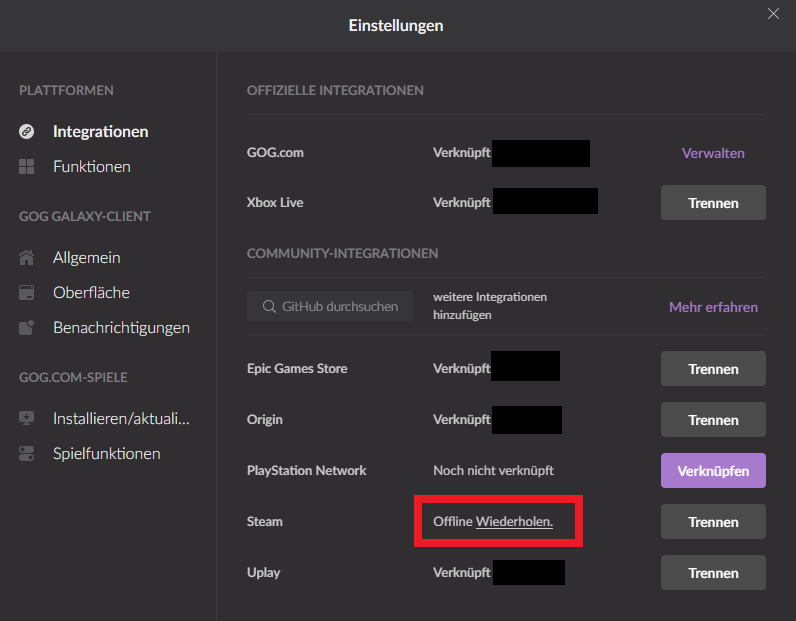Click the 'Xbox Live' integration name

275,203
